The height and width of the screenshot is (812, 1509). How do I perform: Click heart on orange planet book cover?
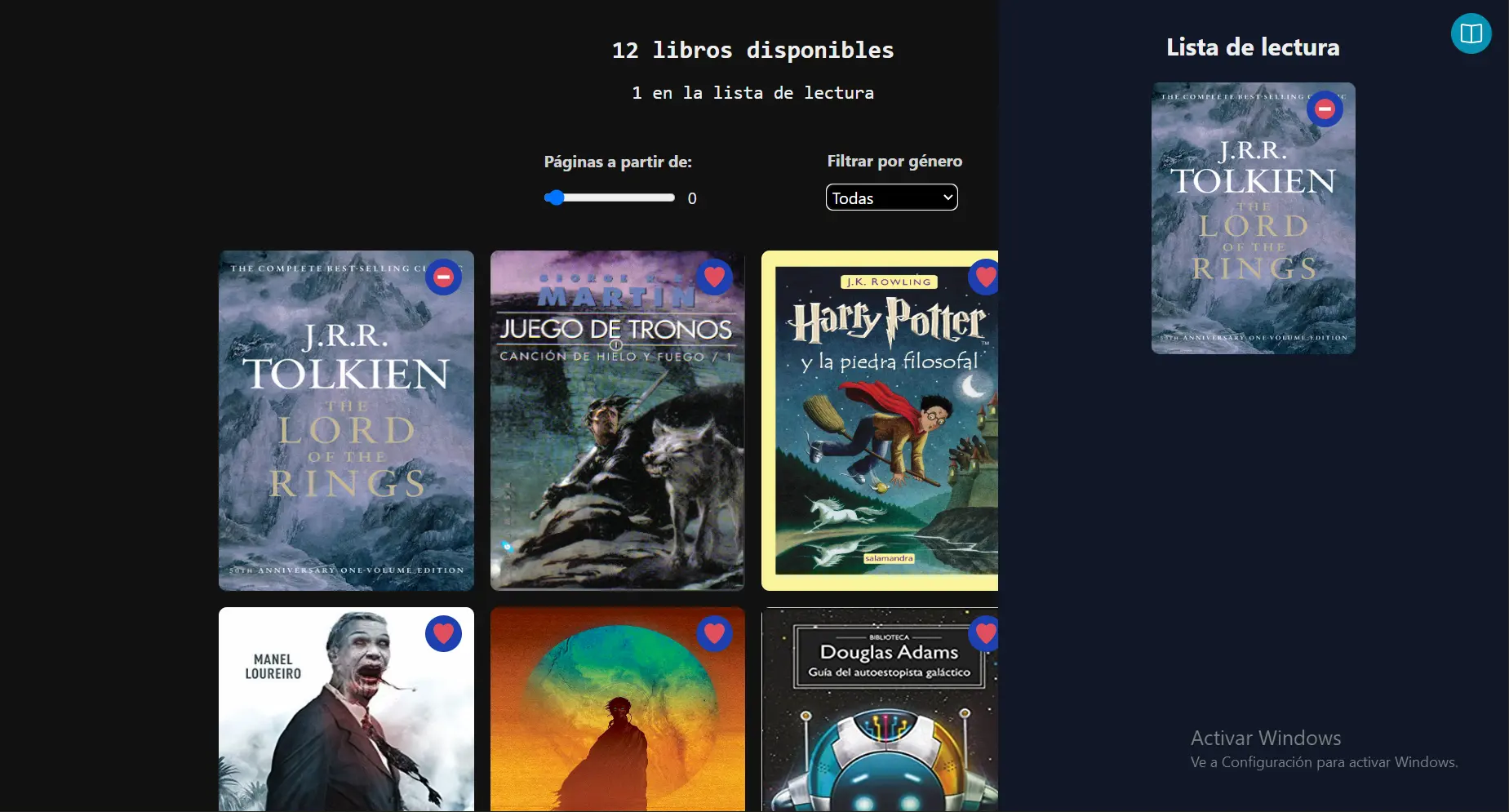(x=714, y=633)
